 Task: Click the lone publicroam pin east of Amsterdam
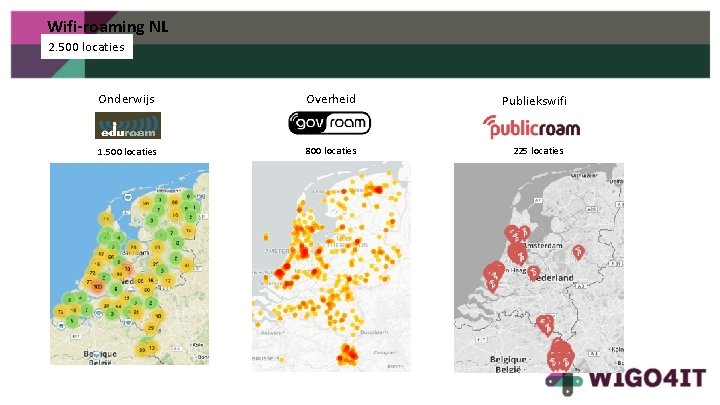[x=579, y=252]
